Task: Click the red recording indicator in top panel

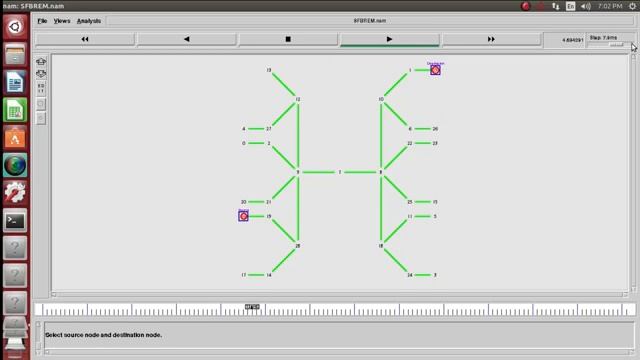Action: coord(526,6)
